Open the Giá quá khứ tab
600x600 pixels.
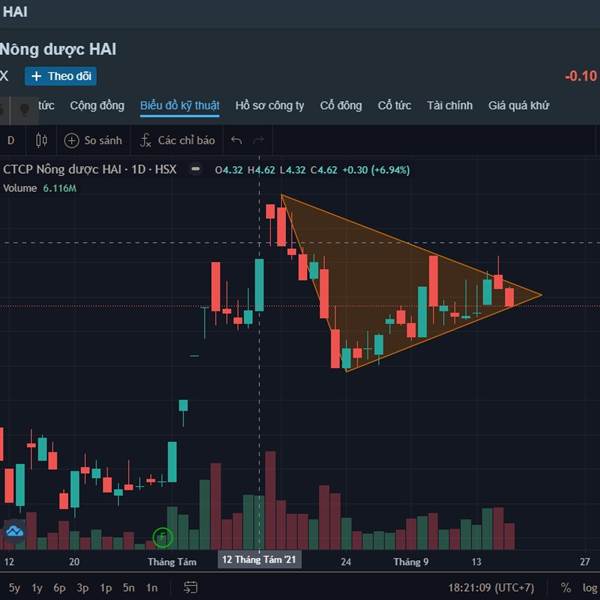[518, 106]
